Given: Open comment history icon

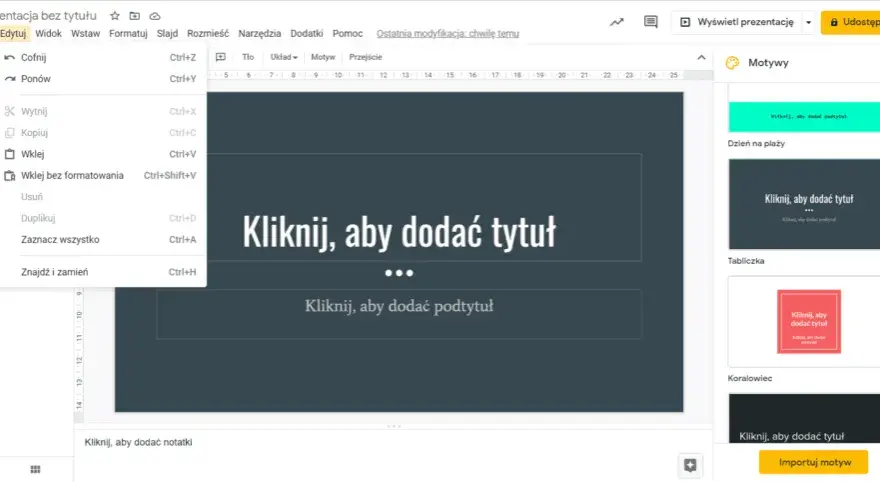Looking at the screenshot, I should coord(650,22).
